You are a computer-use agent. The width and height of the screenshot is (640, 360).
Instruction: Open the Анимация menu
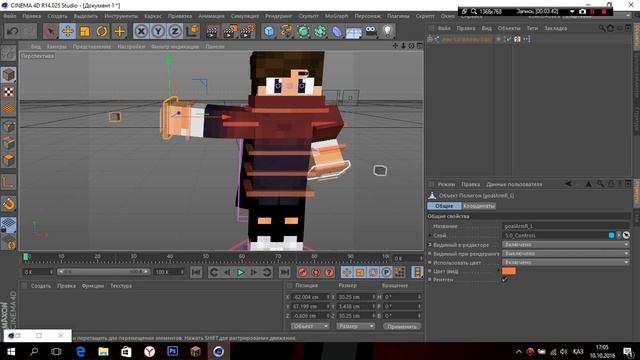click(211, 16)
